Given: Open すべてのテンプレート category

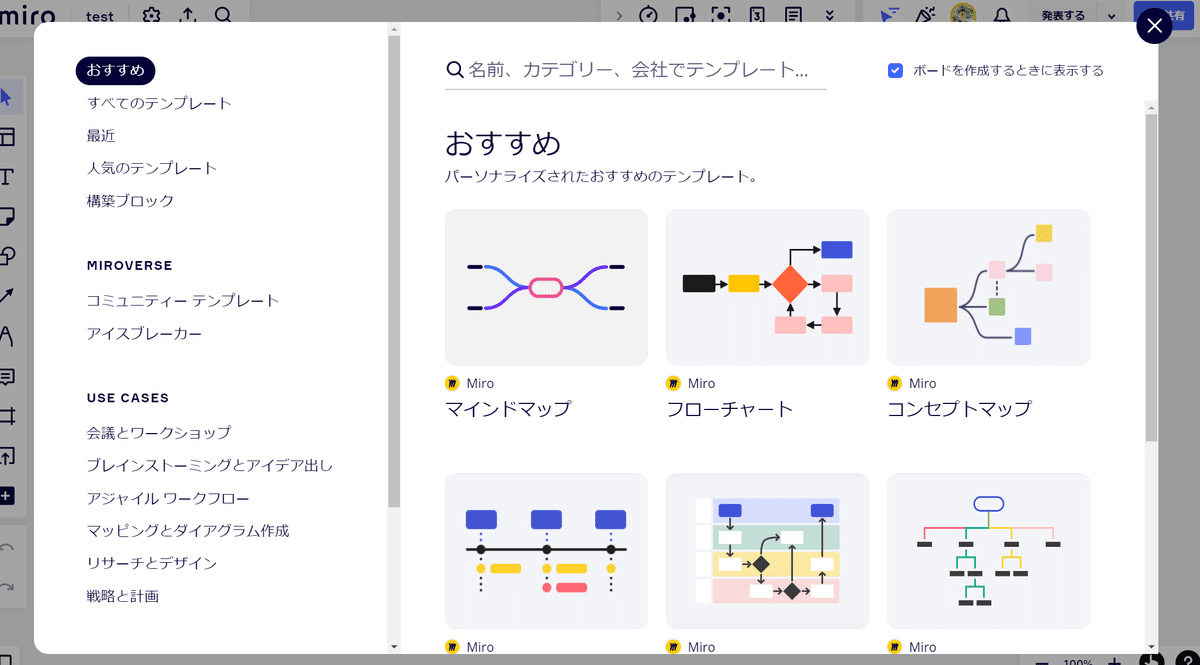Looking at the screenshot, I should tap(159, 103).
